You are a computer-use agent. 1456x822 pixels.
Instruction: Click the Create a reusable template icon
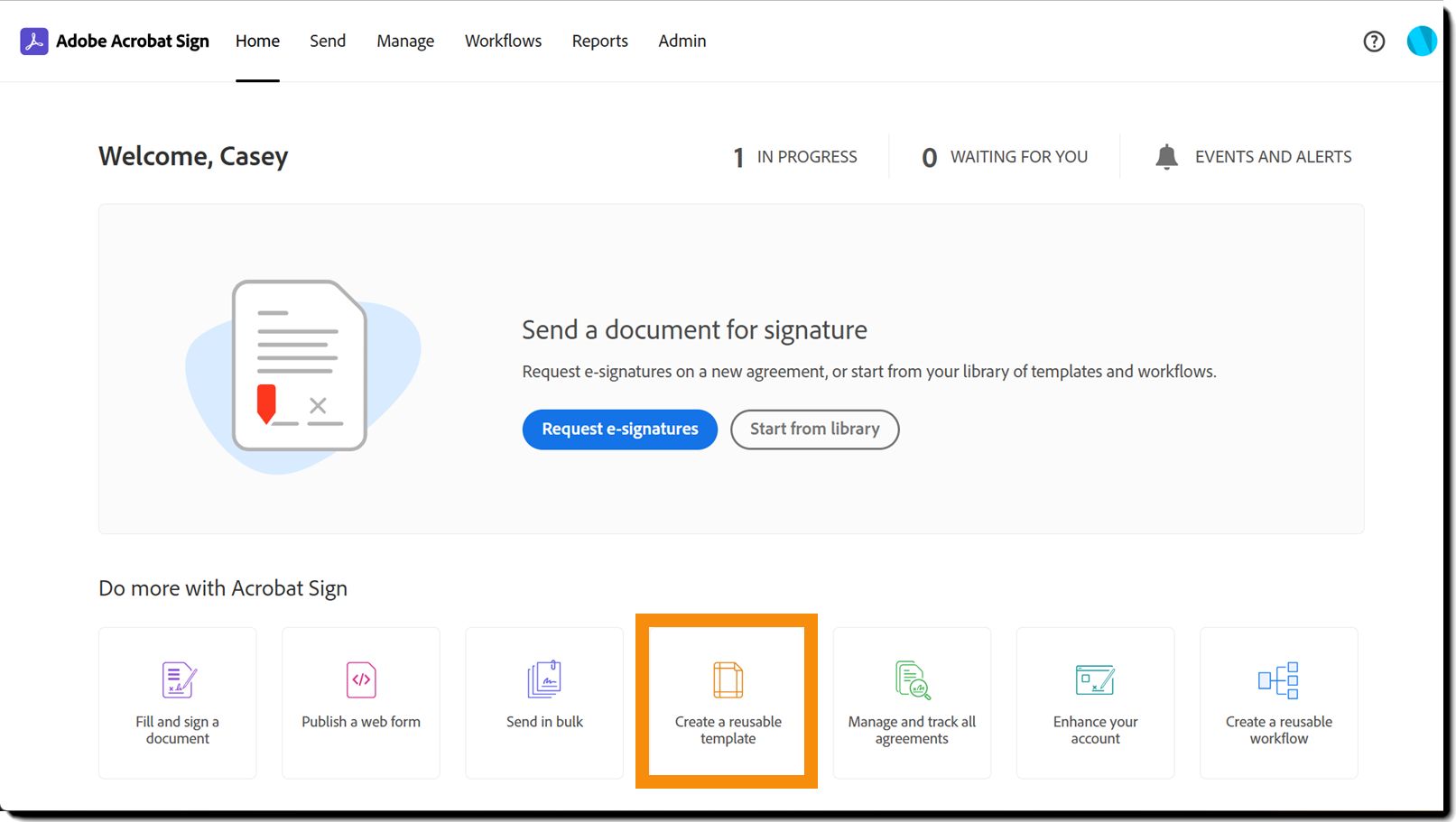click(x=728, y=680)
